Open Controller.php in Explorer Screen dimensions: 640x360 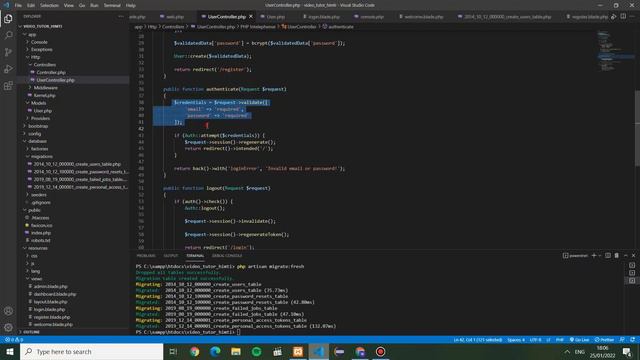pos(51,72)
